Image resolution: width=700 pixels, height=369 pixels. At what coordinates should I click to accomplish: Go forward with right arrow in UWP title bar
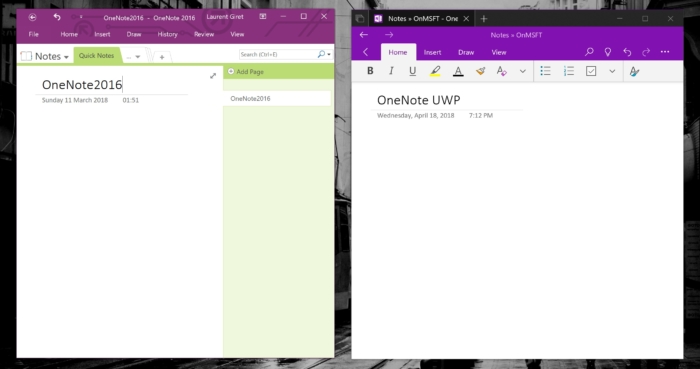389,35
